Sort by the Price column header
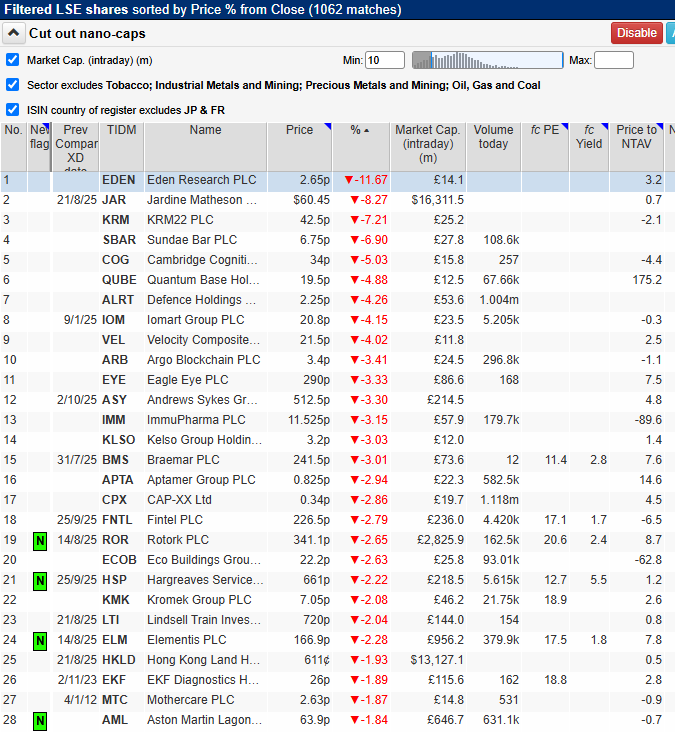The image size is (675, 732). 299,147
